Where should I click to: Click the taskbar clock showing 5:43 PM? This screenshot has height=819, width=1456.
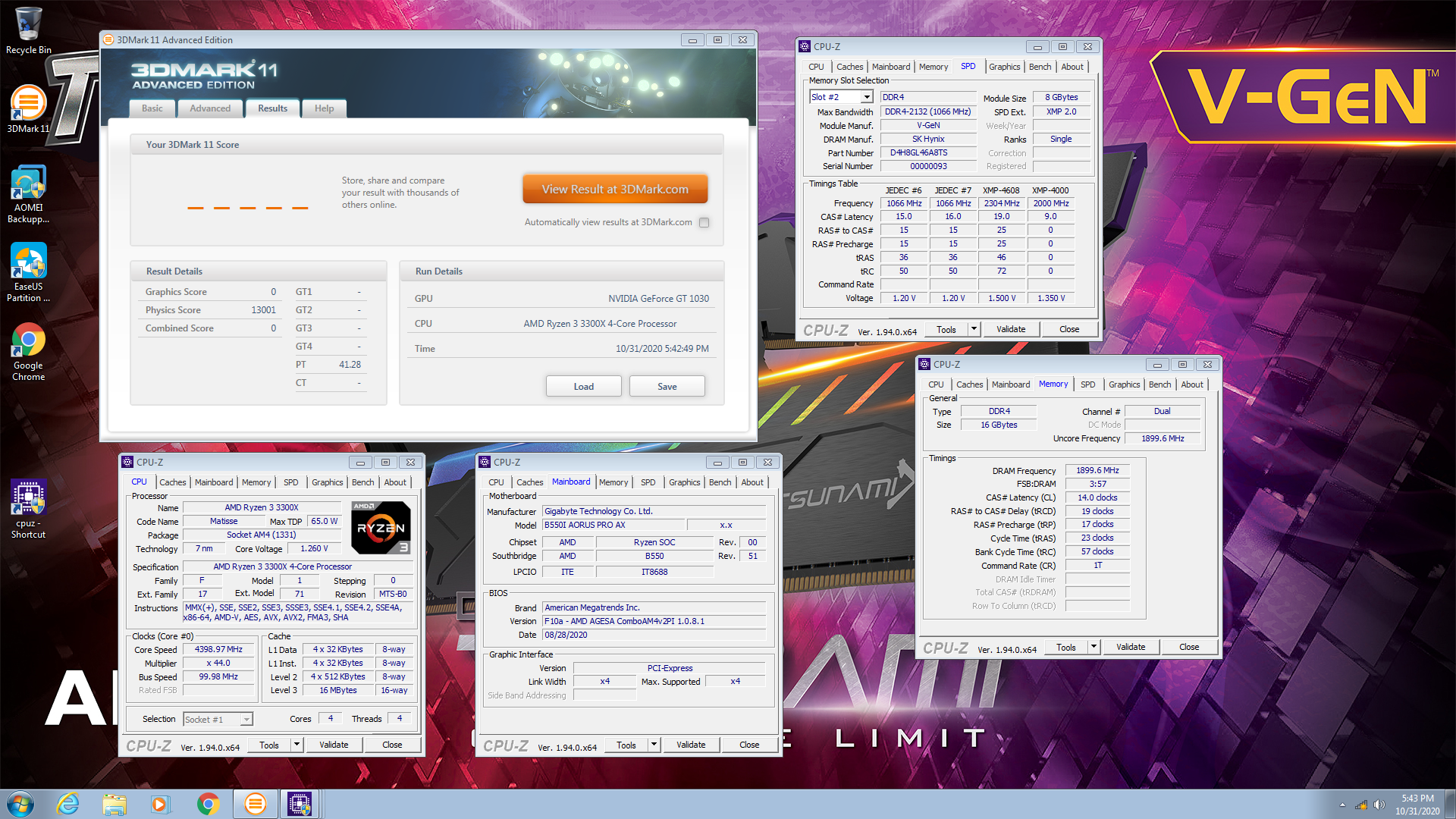tap(1417, 805)
